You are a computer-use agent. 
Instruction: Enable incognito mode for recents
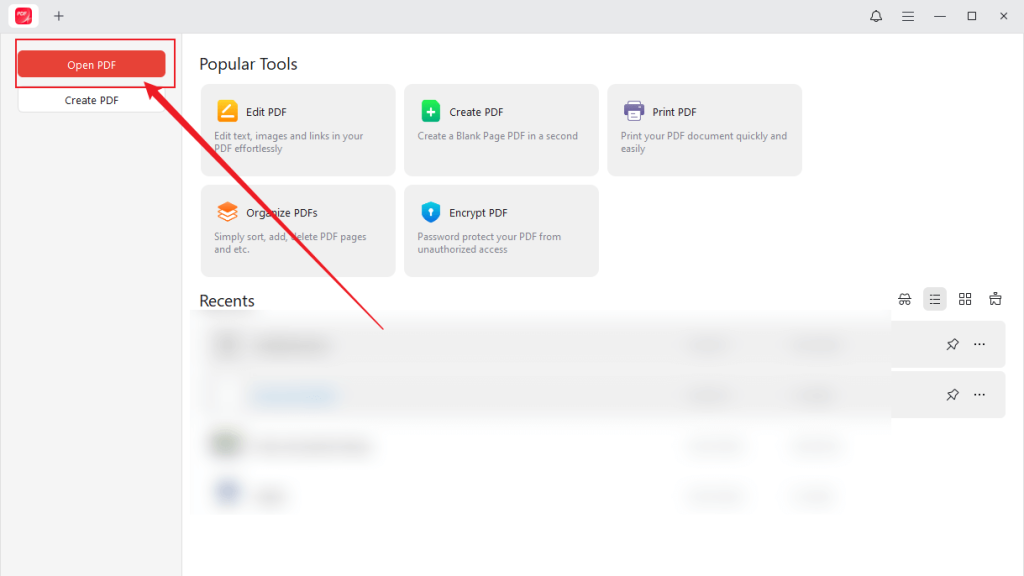pyautogui.click(x=904, y=299)
